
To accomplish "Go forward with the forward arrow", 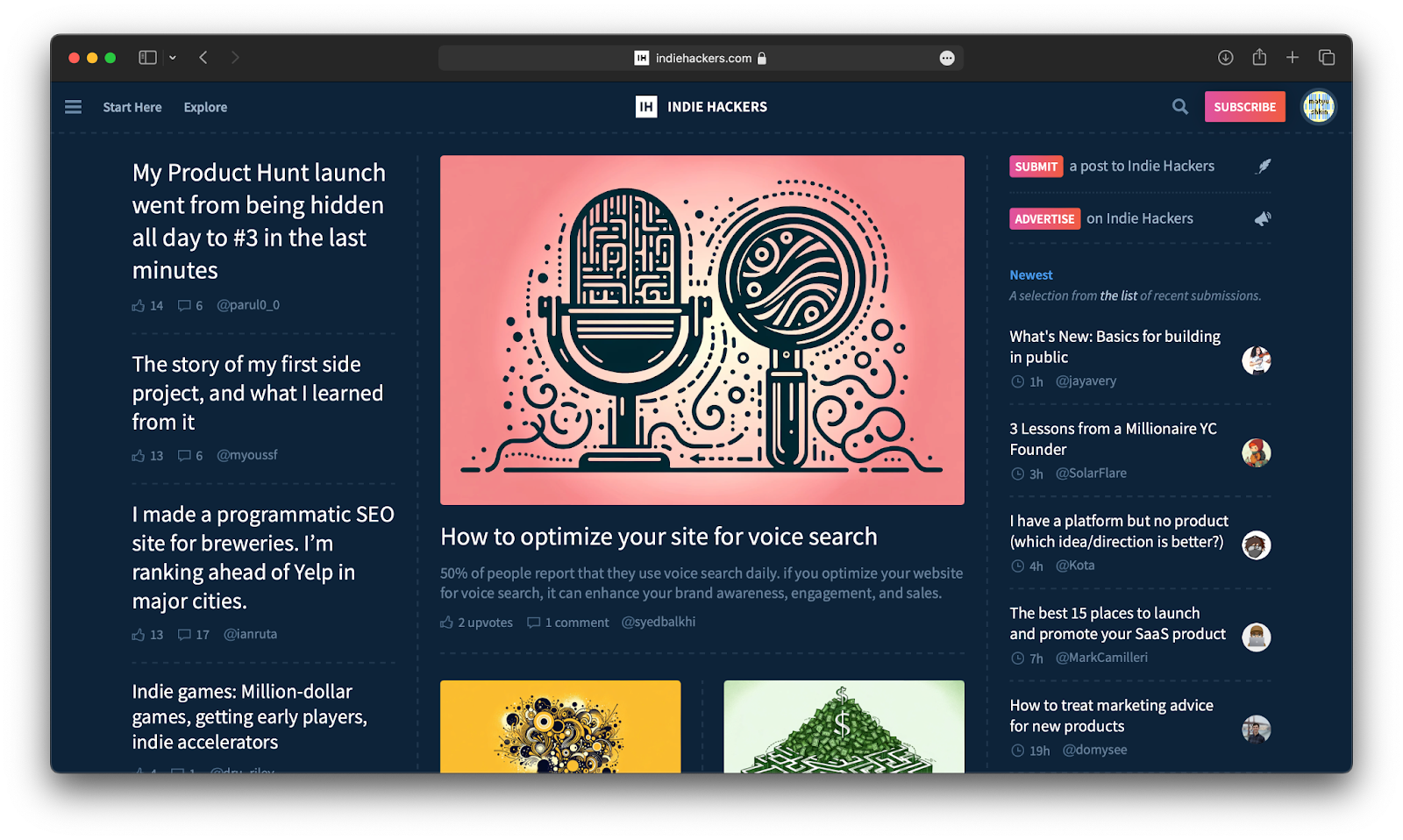I will click(235, 58).
